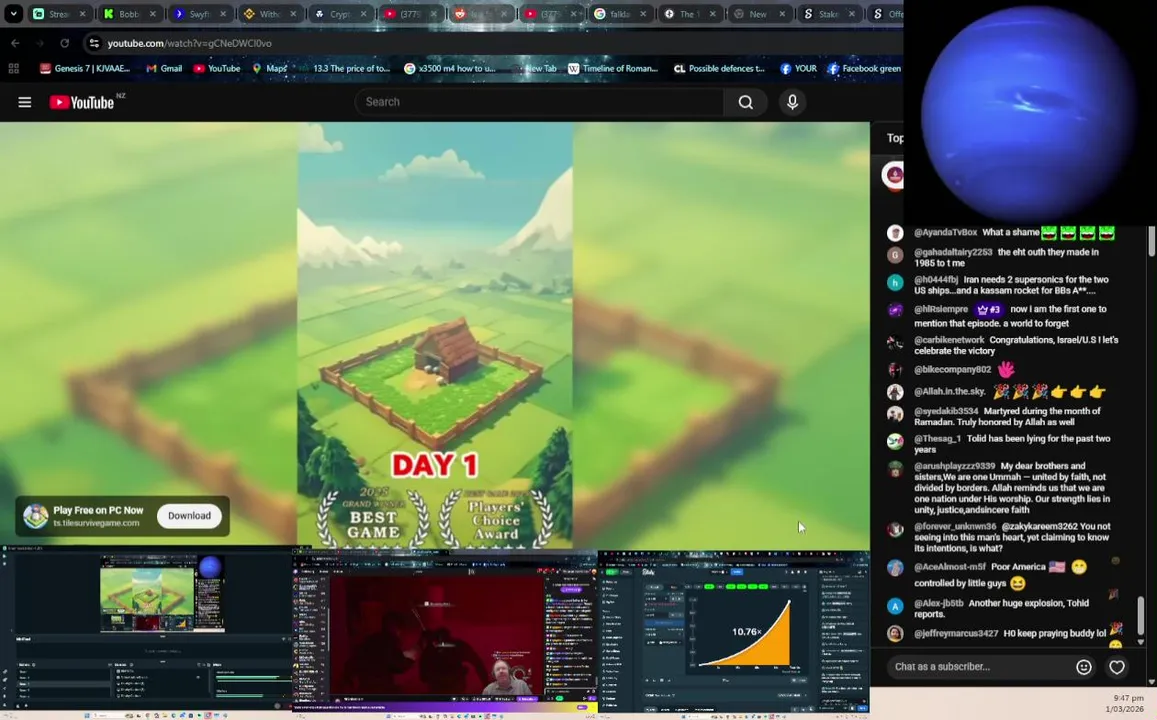Open the Maps bookmark
This screenshot has width=1157, height=720.
pos(269,69)
